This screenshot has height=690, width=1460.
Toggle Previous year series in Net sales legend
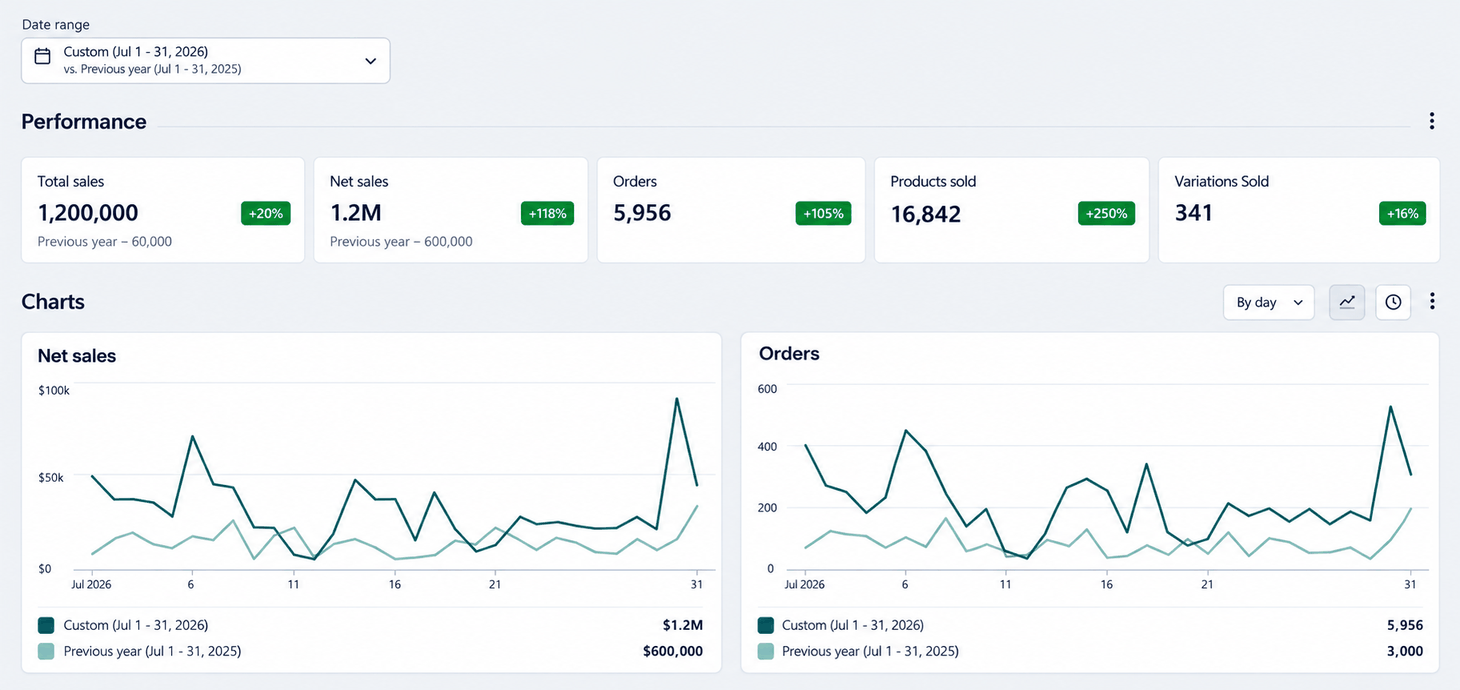139,651
